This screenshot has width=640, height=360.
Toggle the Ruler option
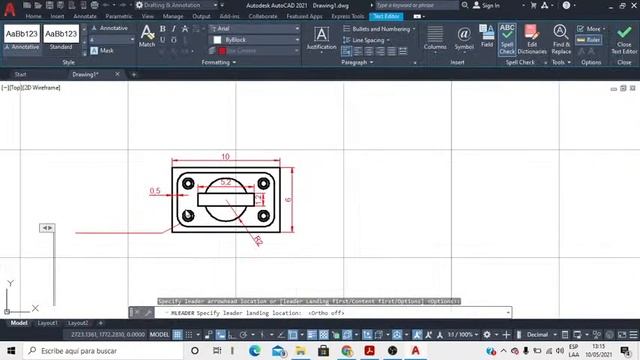(x=588, y=40)
